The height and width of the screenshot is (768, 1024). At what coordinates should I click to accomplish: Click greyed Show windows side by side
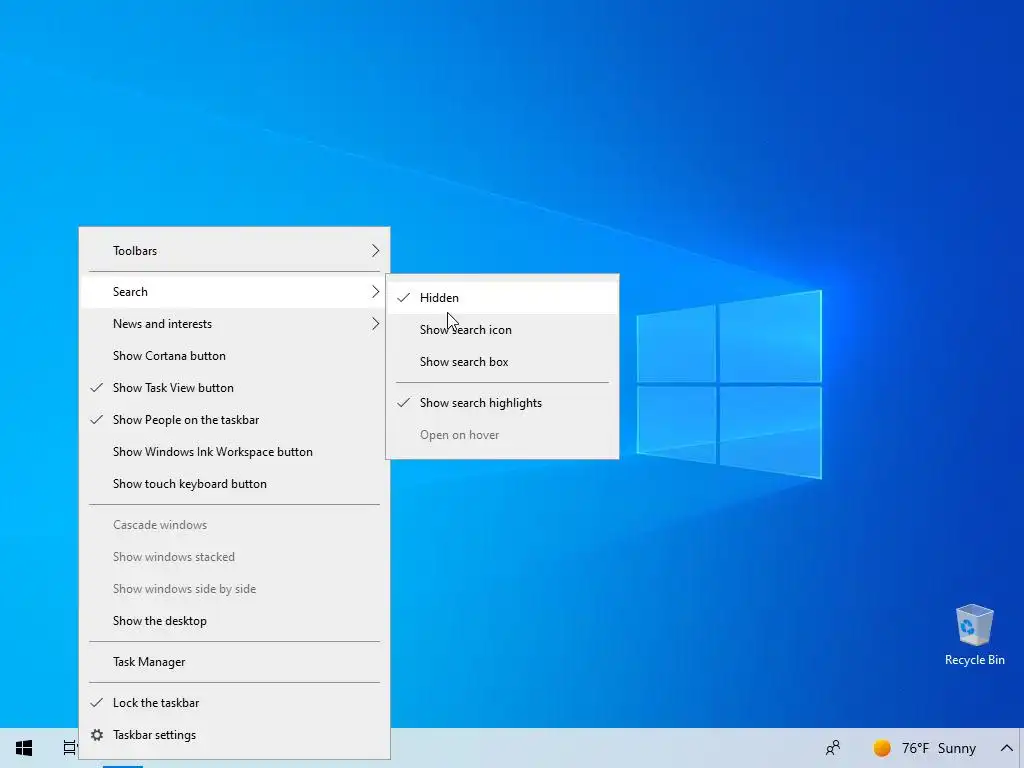[234, 589]
